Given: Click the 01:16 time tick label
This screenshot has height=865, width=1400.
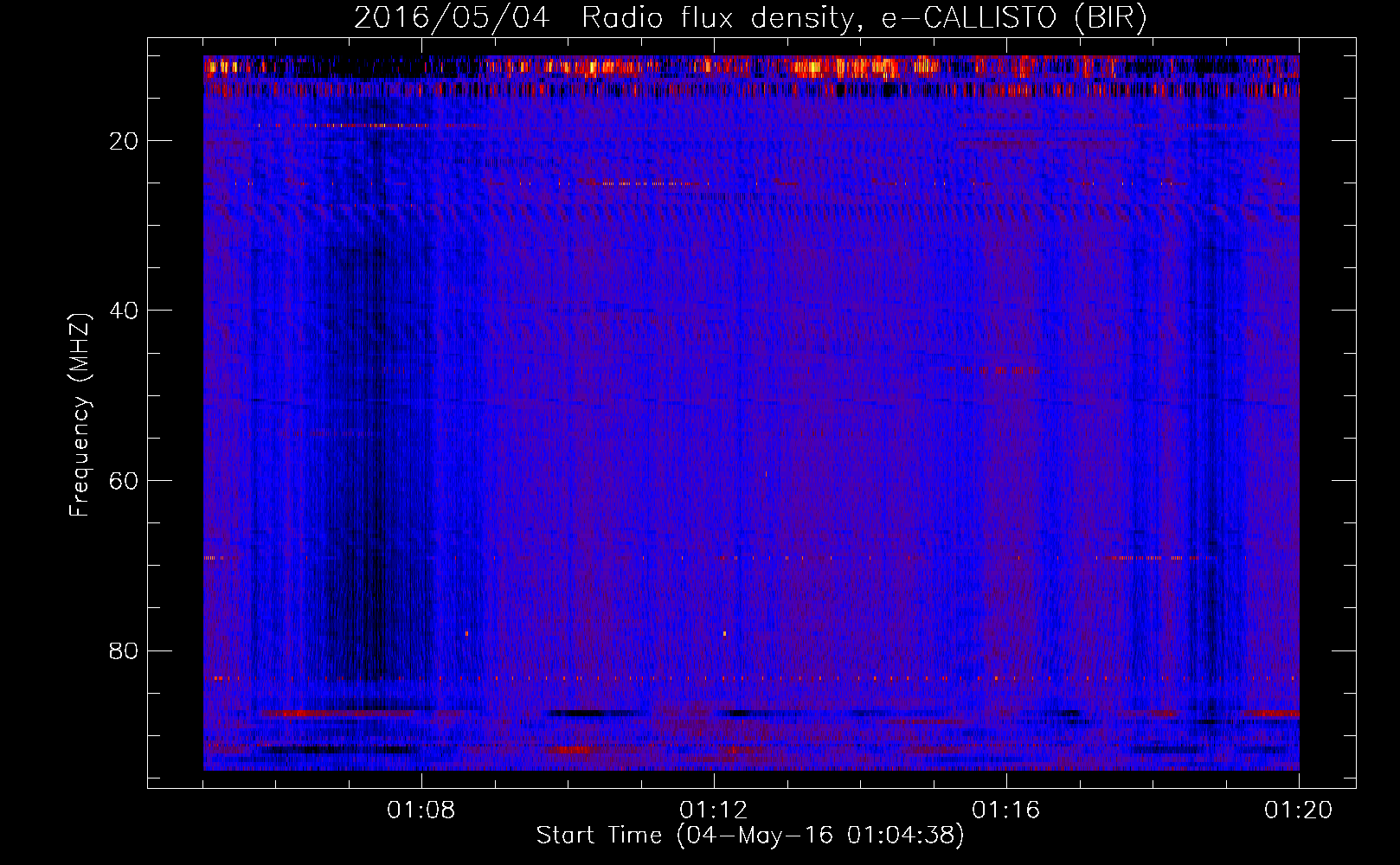Looking at the screenshot, I should (x=1006, y=811).
